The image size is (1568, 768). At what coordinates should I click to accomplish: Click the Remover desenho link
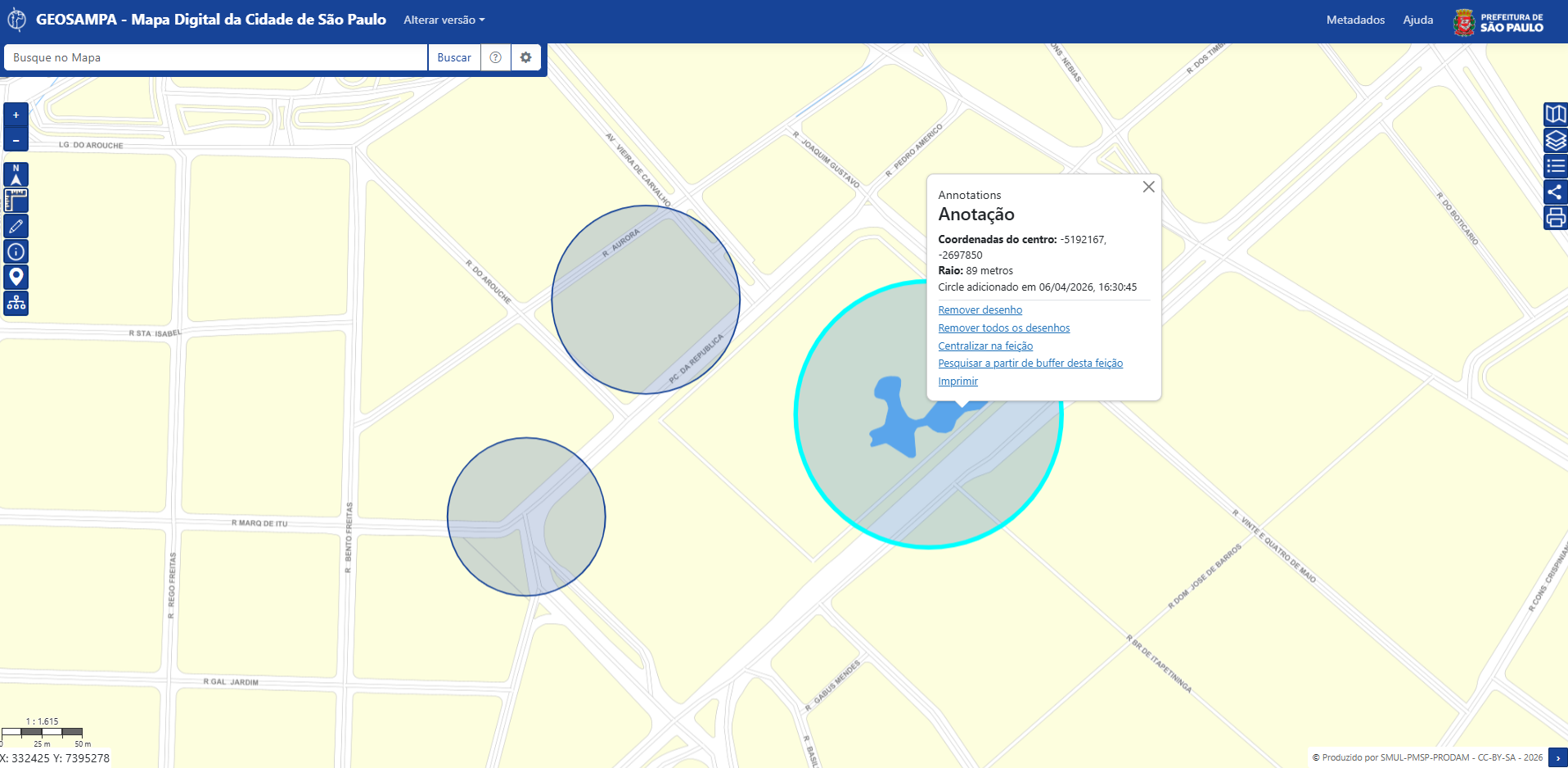coord(980,310)
